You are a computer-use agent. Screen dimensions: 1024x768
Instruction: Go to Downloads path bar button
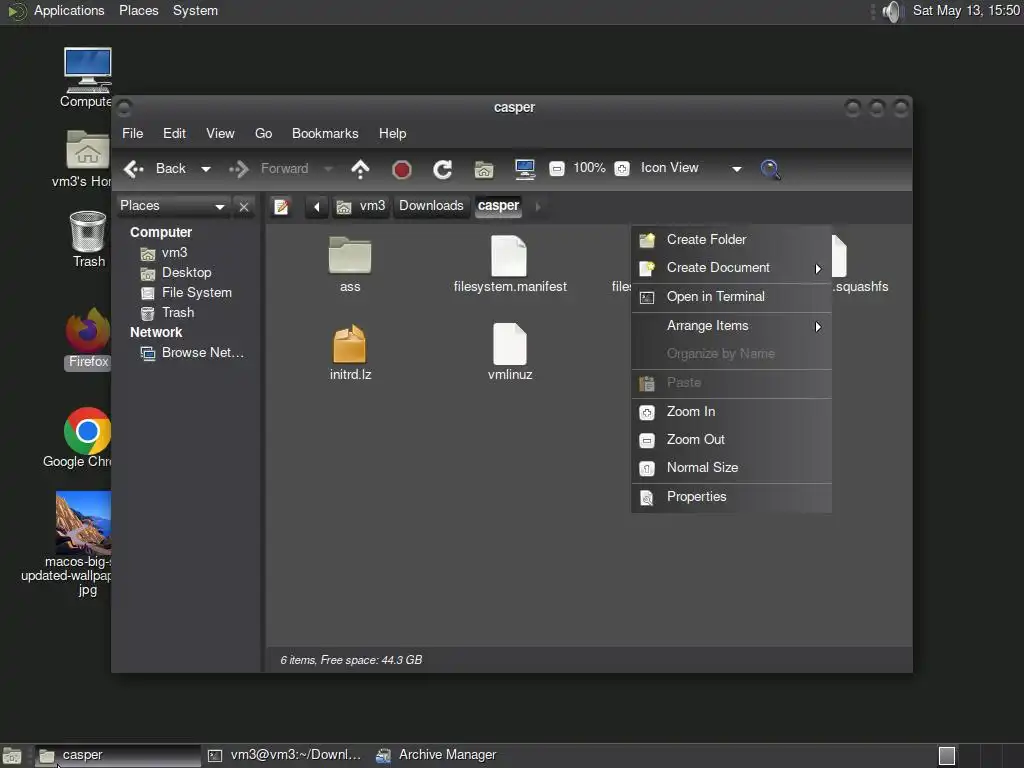431,206
